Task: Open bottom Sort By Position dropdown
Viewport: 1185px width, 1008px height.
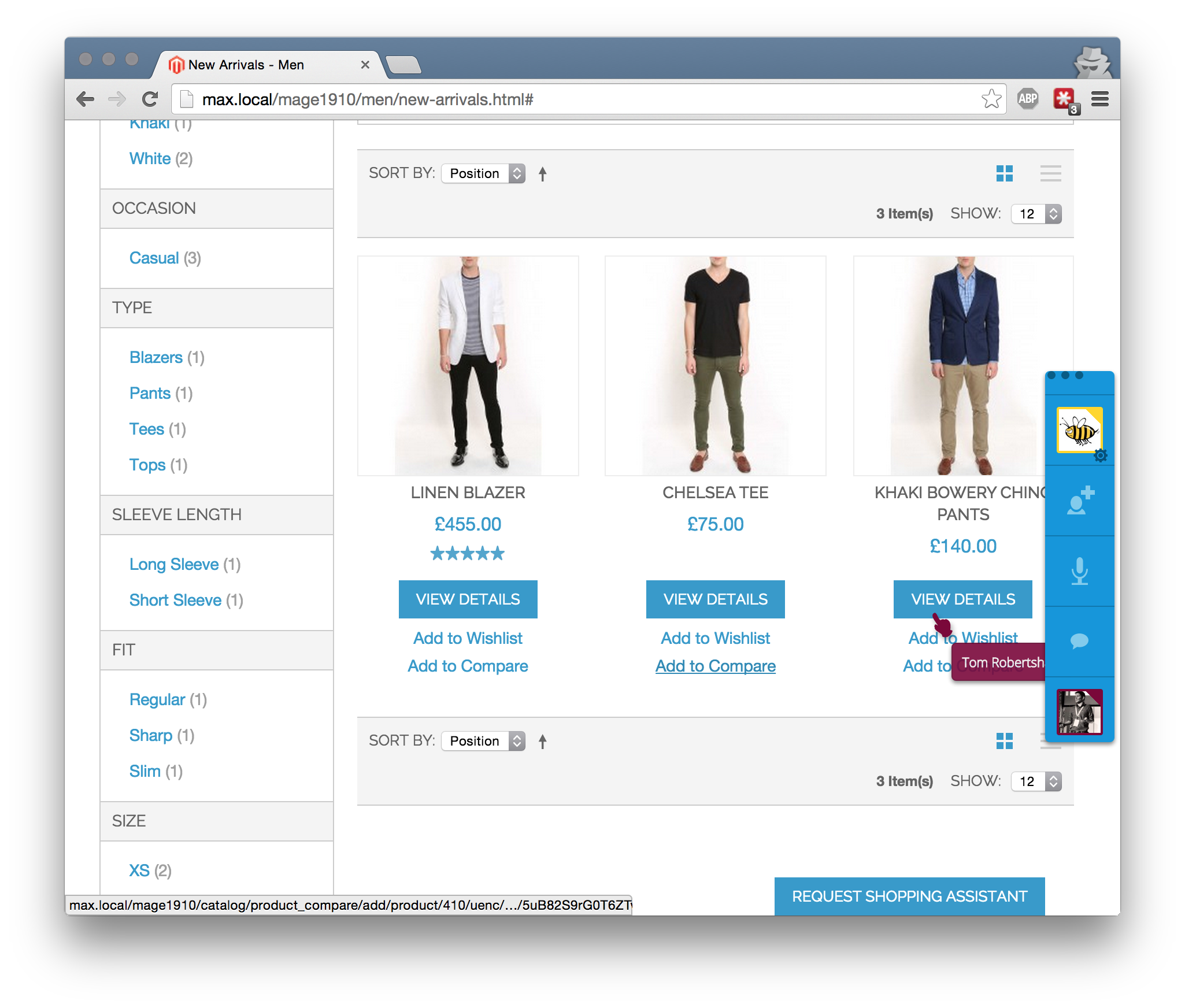Action: [x=483, y=741]
